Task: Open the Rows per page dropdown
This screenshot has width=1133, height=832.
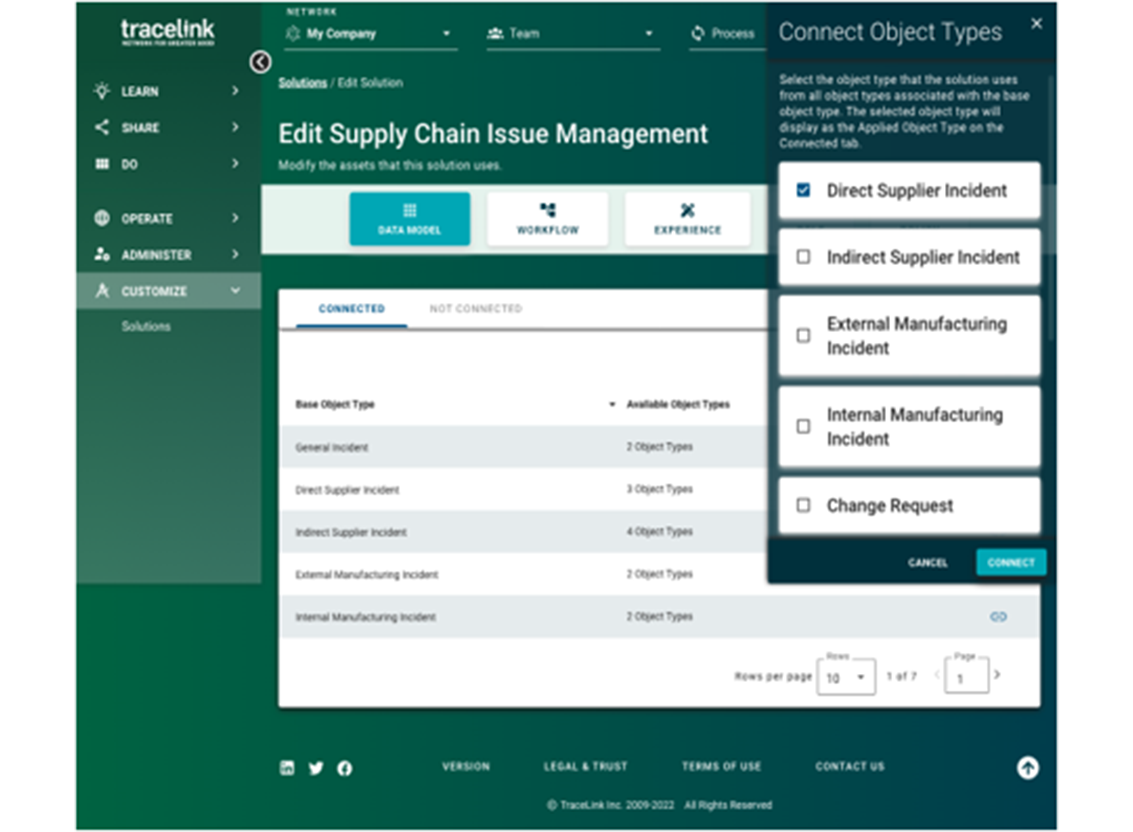Action: [846, 677]
